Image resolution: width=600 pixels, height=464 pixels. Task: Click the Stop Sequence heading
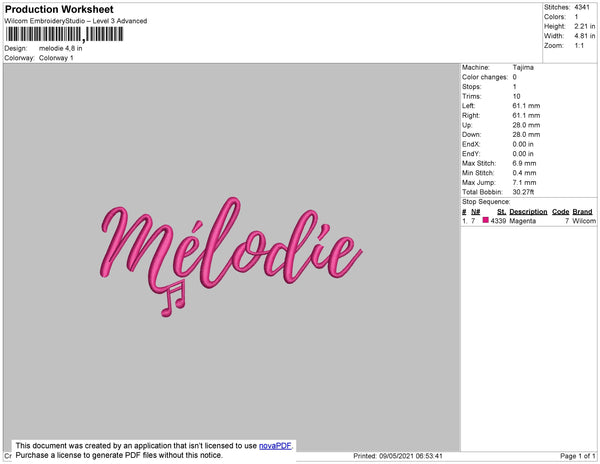(x=486, y=202)
